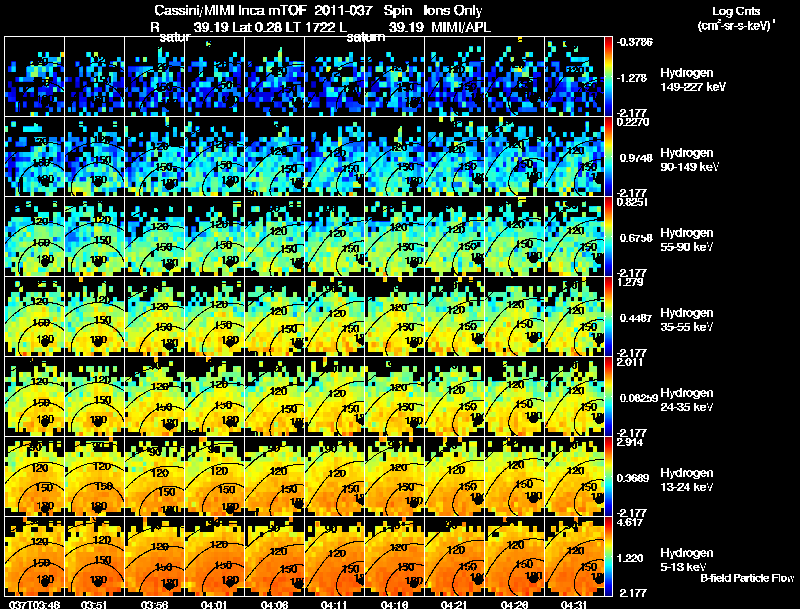
Task: Click the color bar beside the 24-35 keV row
Action: pyautogui.click(x=608, y=396)
